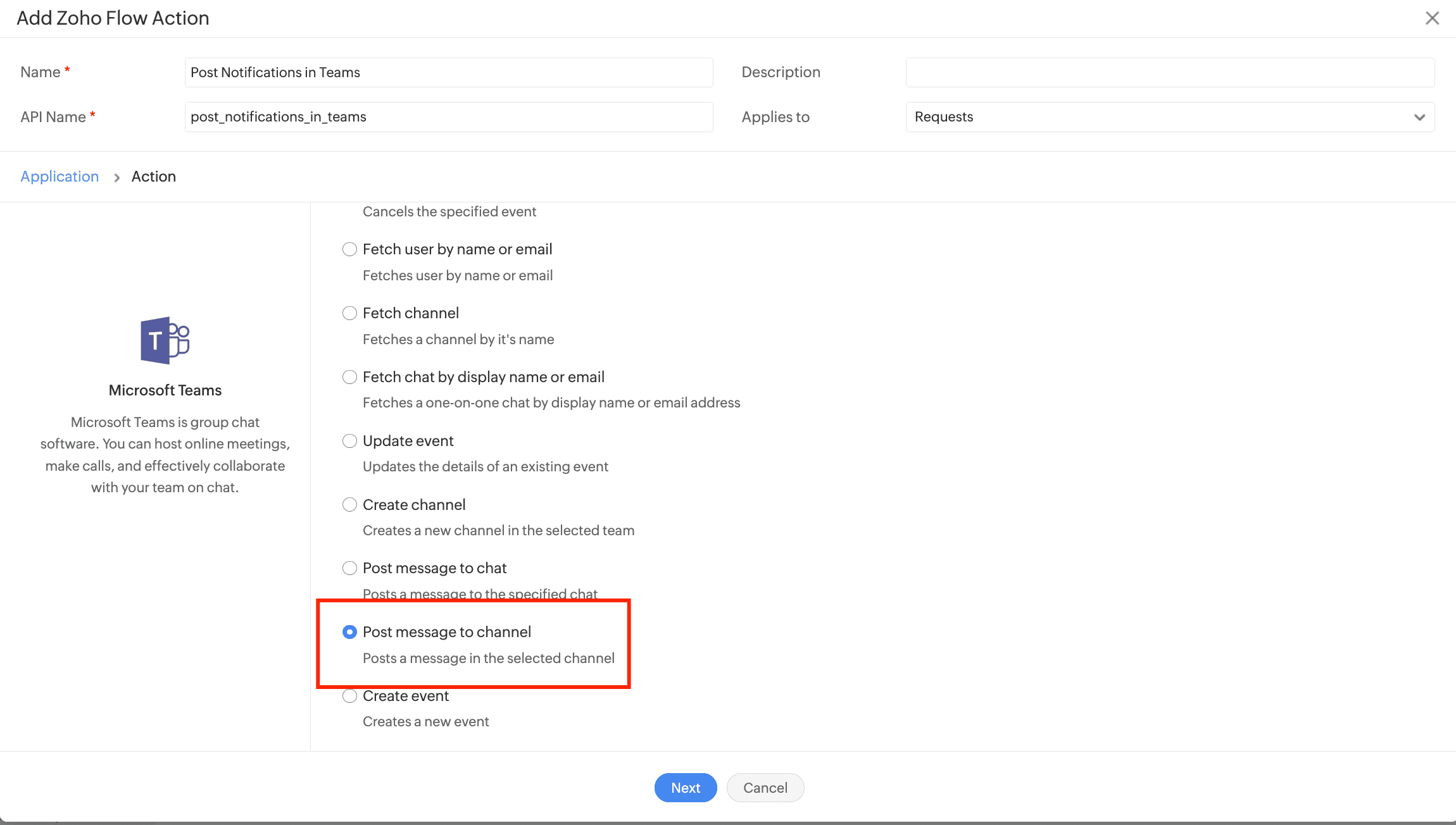Select the Update event radio button

349,441
